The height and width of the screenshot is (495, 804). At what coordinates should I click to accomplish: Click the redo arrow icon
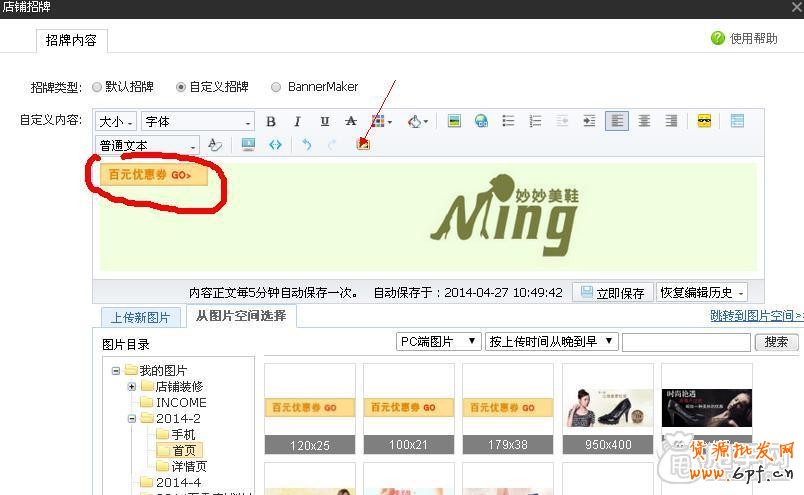(332, 145)
